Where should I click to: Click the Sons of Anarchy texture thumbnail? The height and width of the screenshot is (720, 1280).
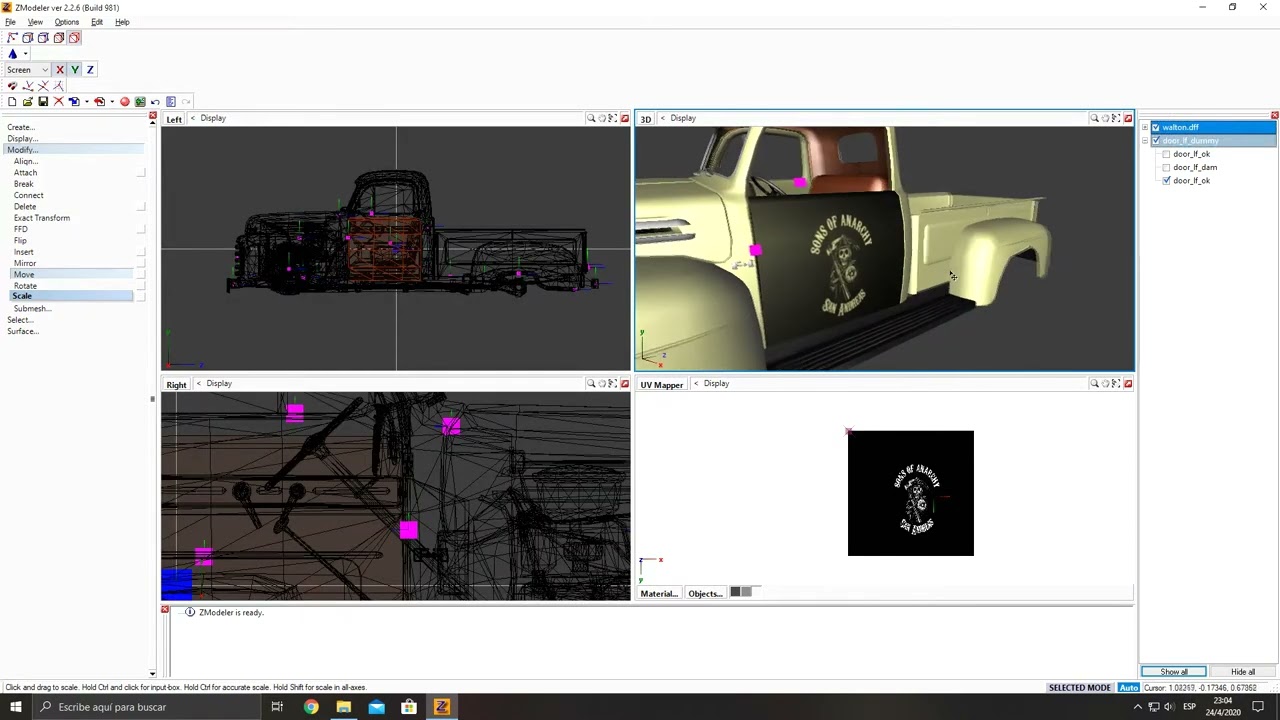point(910,493)
